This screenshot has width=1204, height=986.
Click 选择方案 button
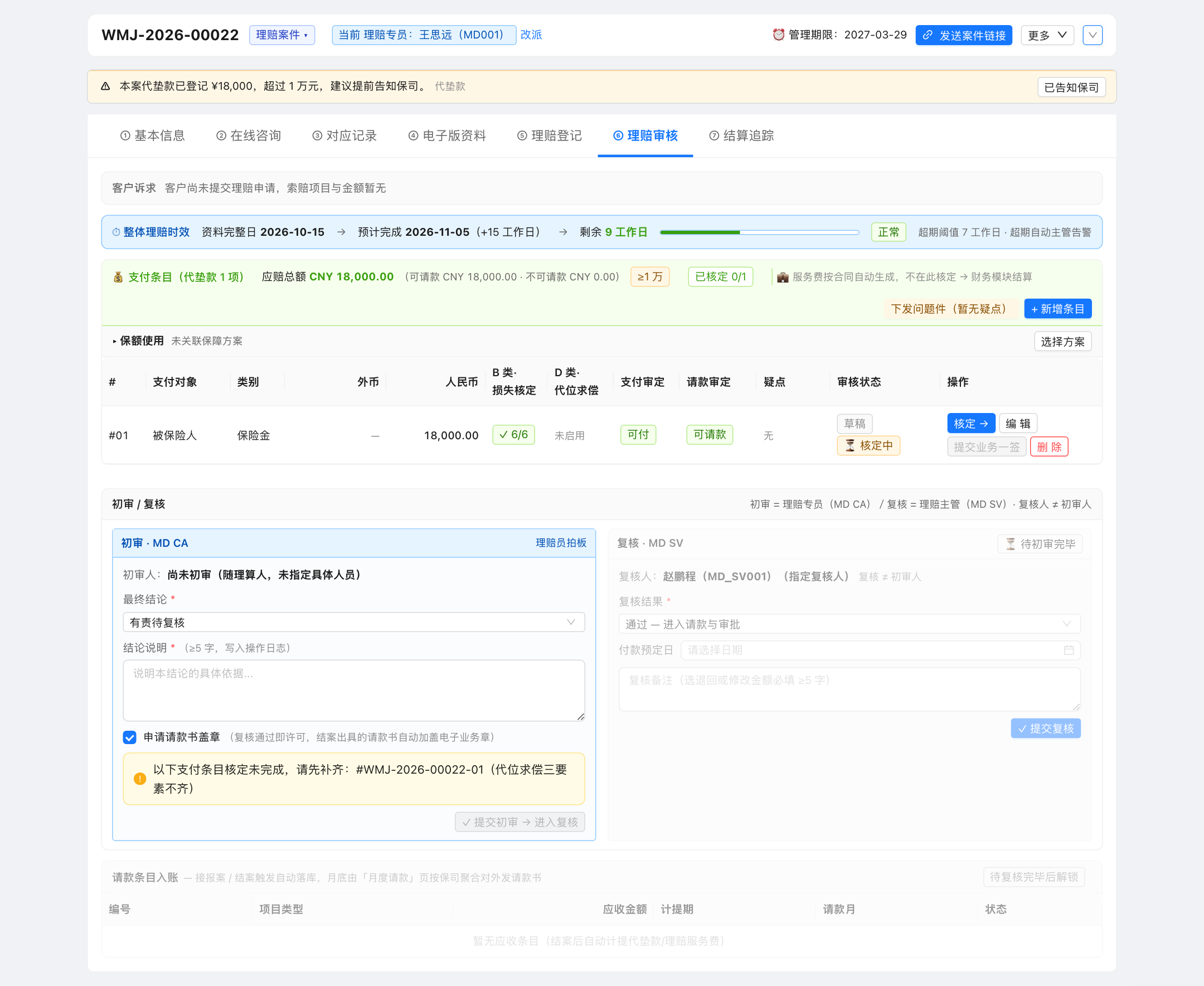[1062, 341]
